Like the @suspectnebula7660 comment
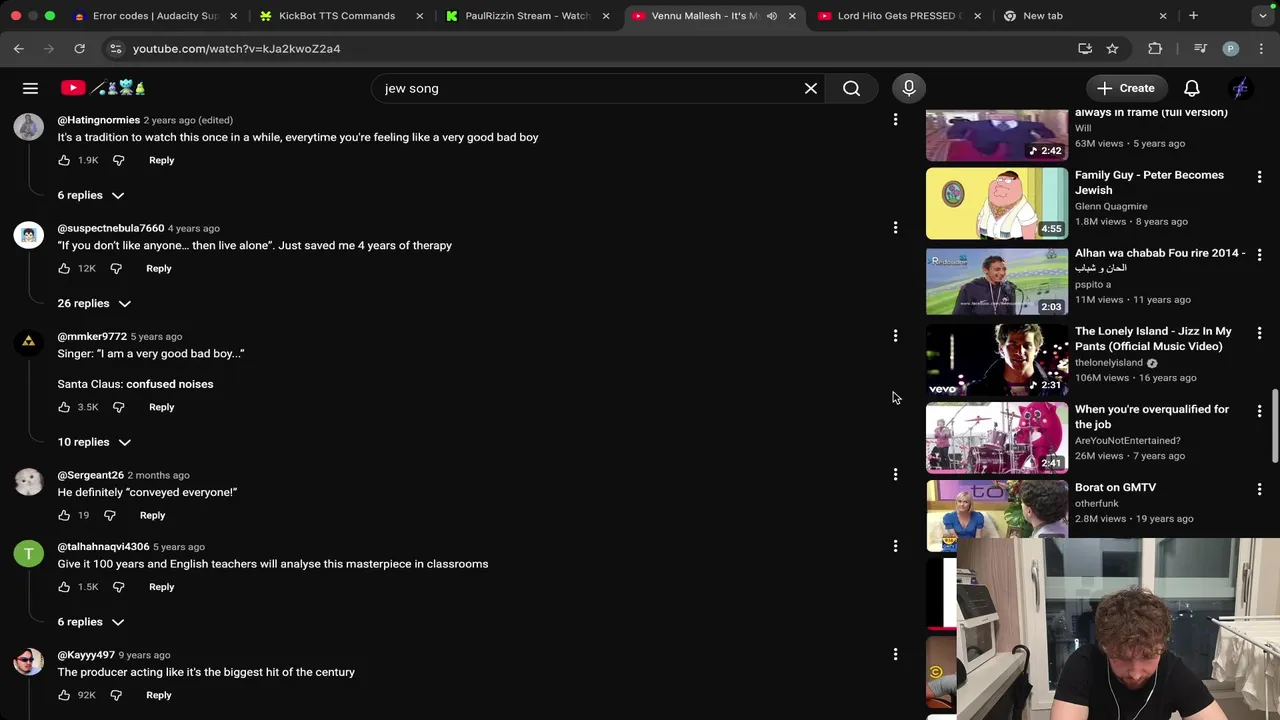Screen dimensions: 1280x720 pos(64,268)
